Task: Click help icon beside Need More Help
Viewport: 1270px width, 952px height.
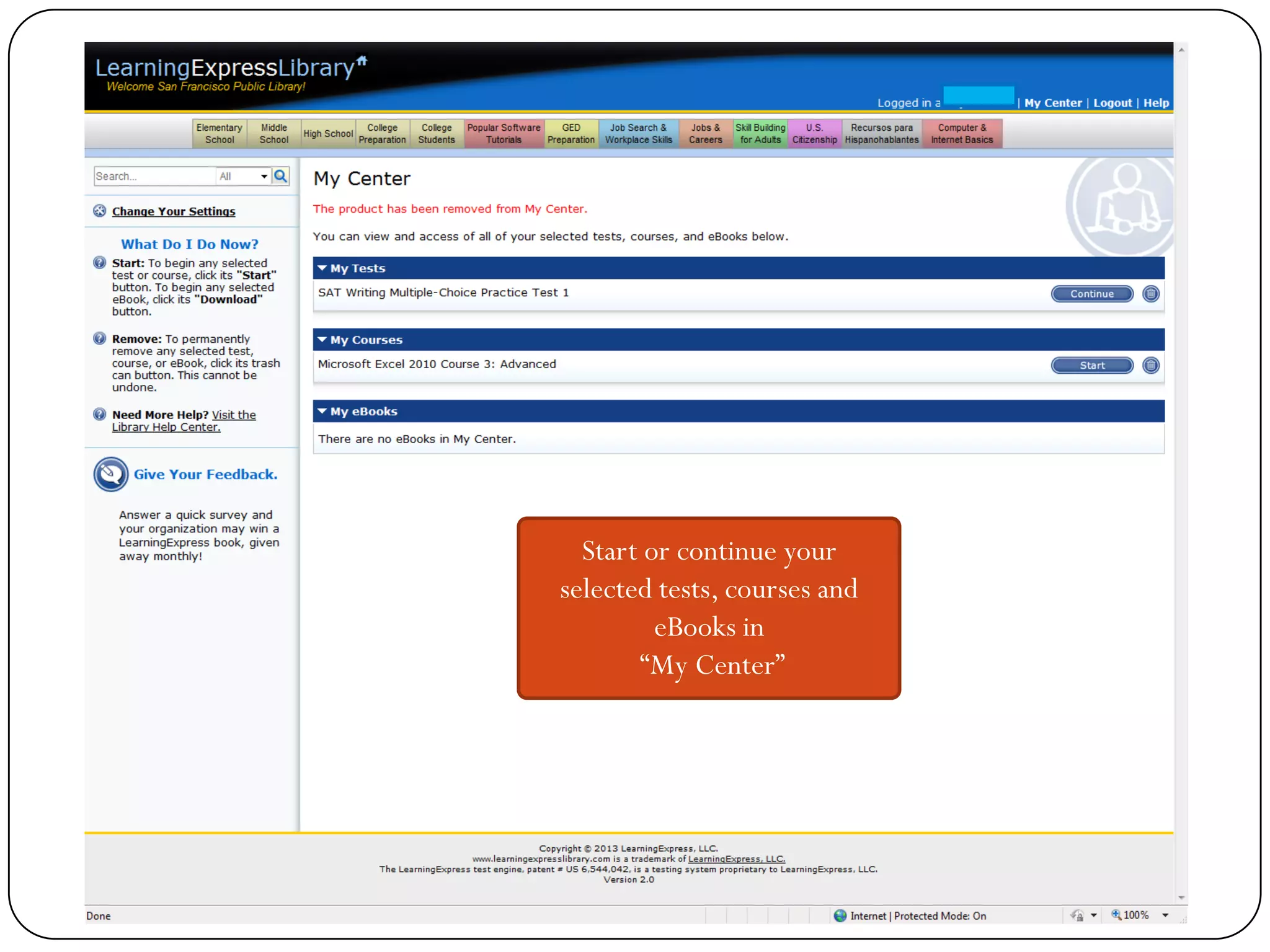Action: pyautogui.click(x=99, y=414)
